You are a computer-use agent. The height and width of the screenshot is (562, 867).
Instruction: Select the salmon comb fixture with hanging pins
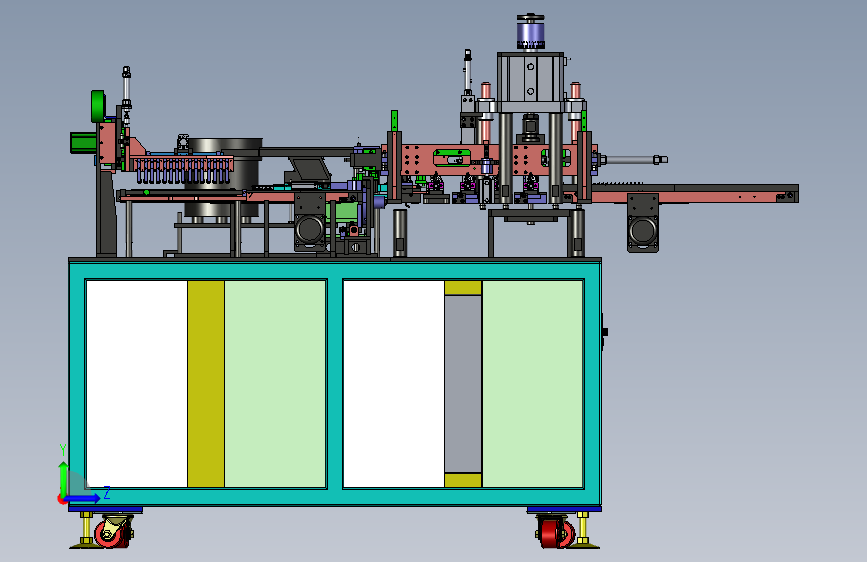(182, 169)
